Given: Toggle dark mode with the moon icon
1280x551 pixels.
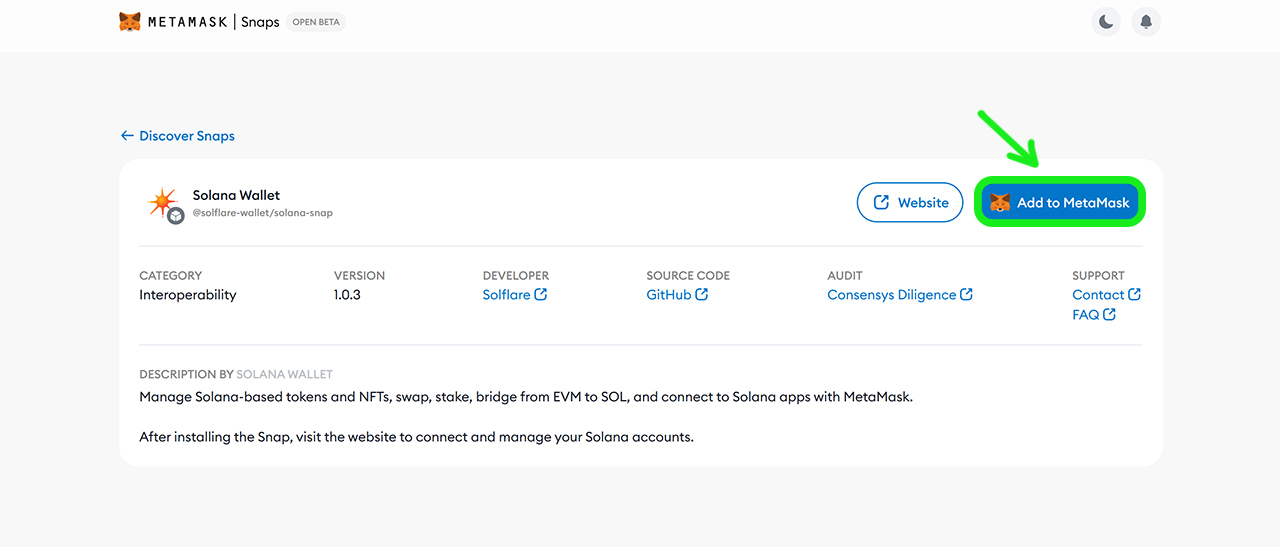Looking at the screenshot, I should click(1106, 22).
